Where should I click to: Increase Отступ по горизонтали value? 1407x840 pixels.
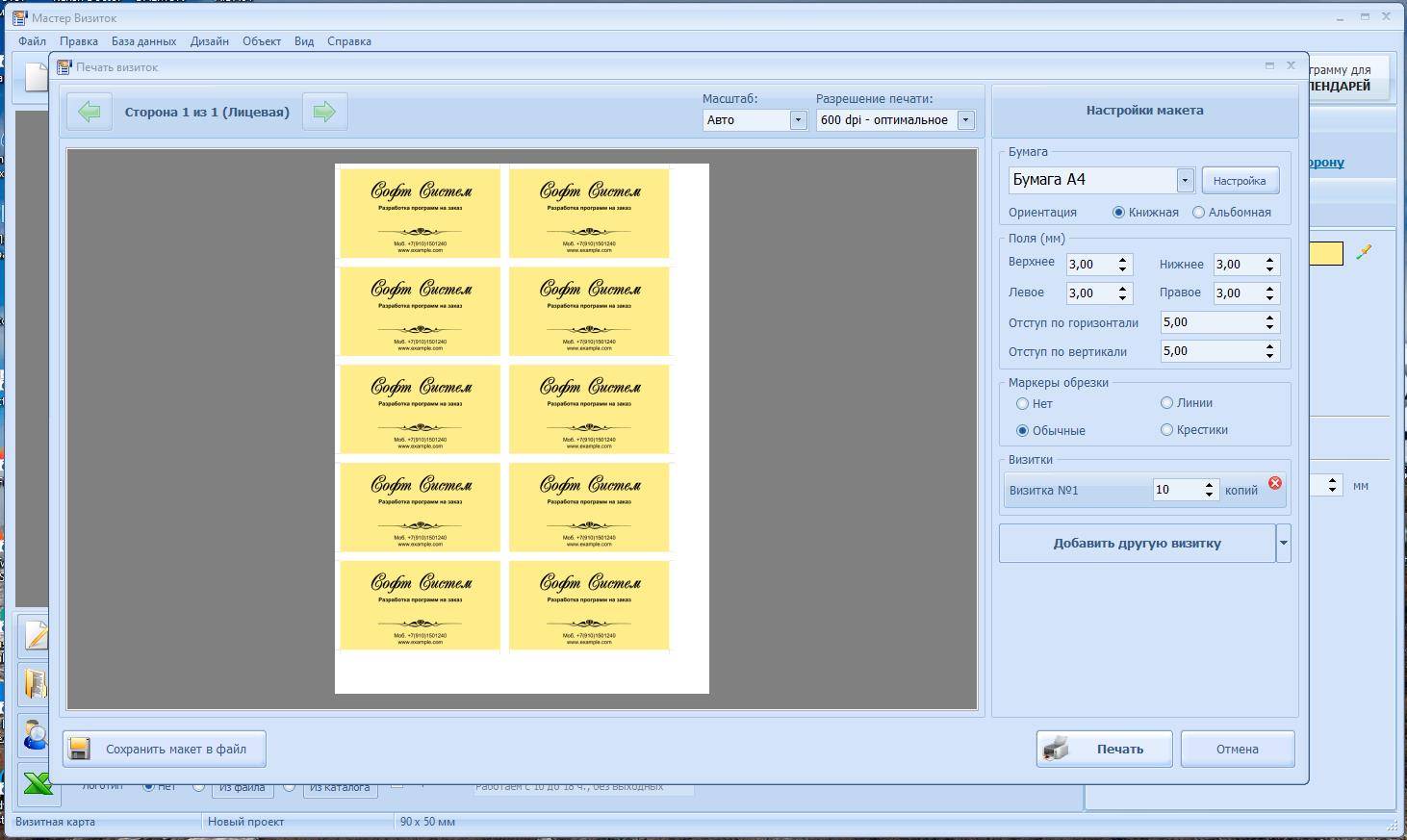[1269, 318]
